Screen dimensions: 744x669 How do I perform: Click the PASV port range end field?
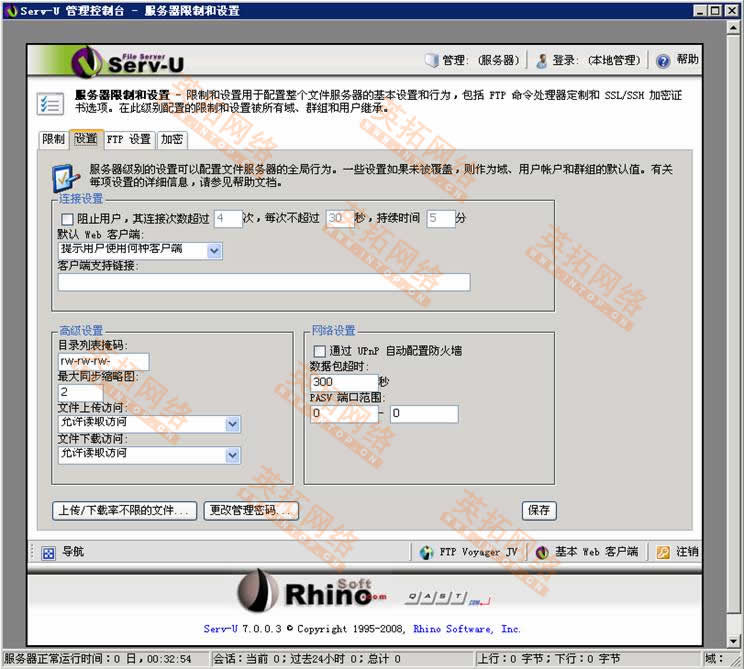click(x=424, y=414)
